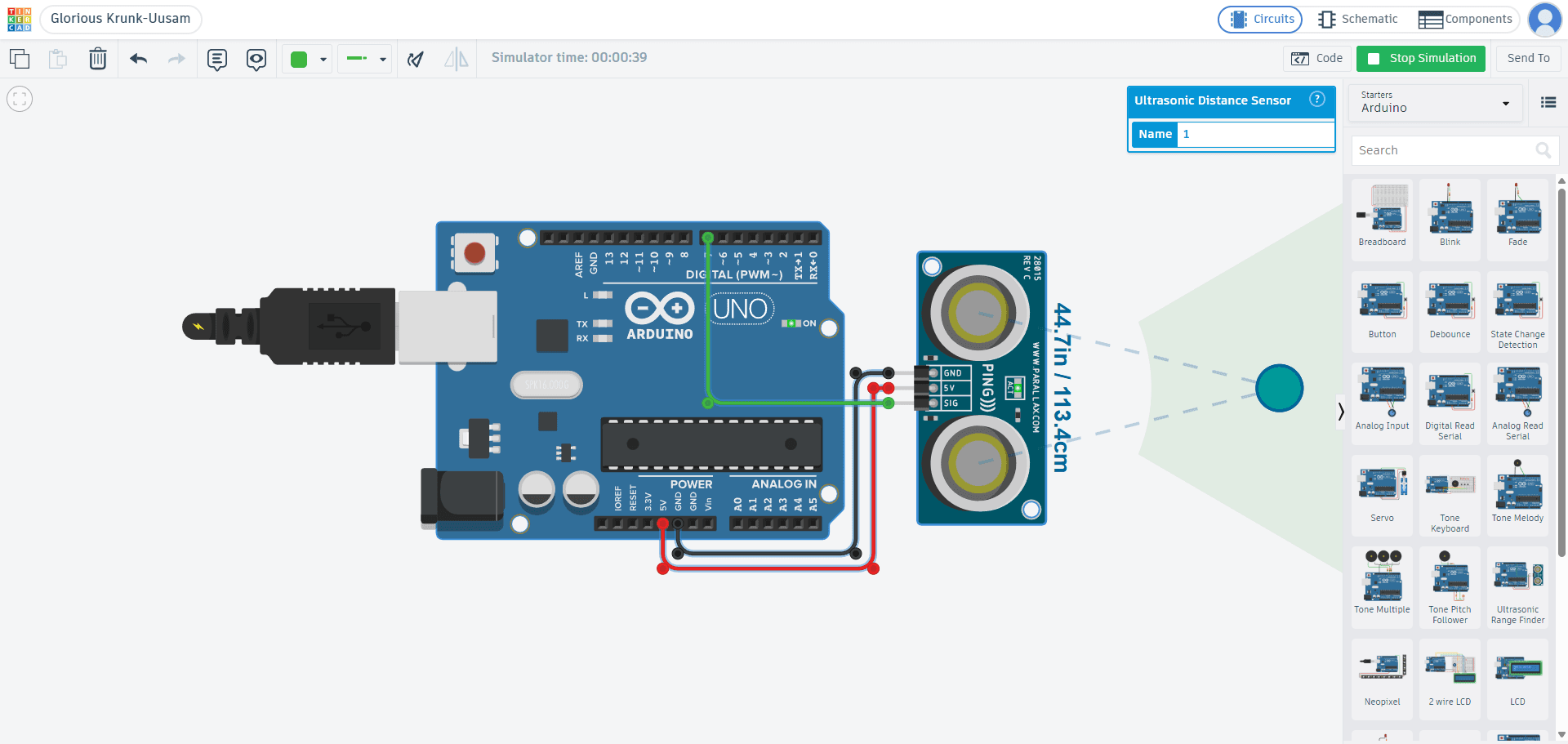This screenshot has height=744, width=1568.
Task: Select the PING ultrasonic sensor component
Action: click(981, 388)
